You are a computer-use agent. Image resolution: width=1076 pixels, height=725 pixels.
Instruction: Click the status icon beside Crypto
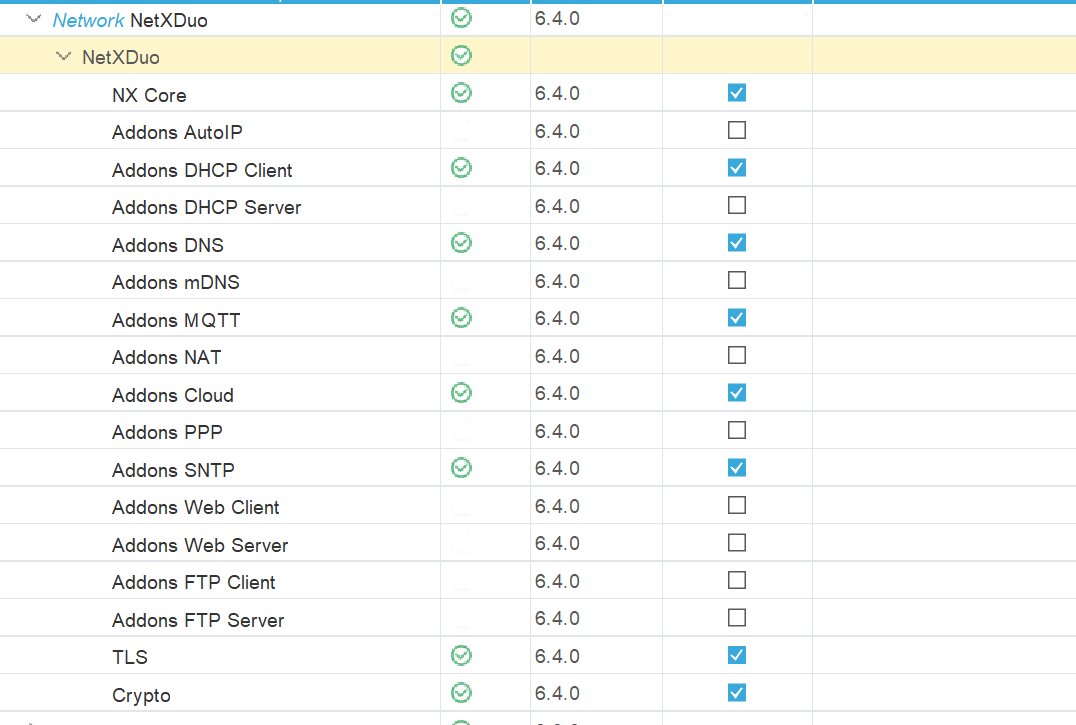click(x=461, y=692)
